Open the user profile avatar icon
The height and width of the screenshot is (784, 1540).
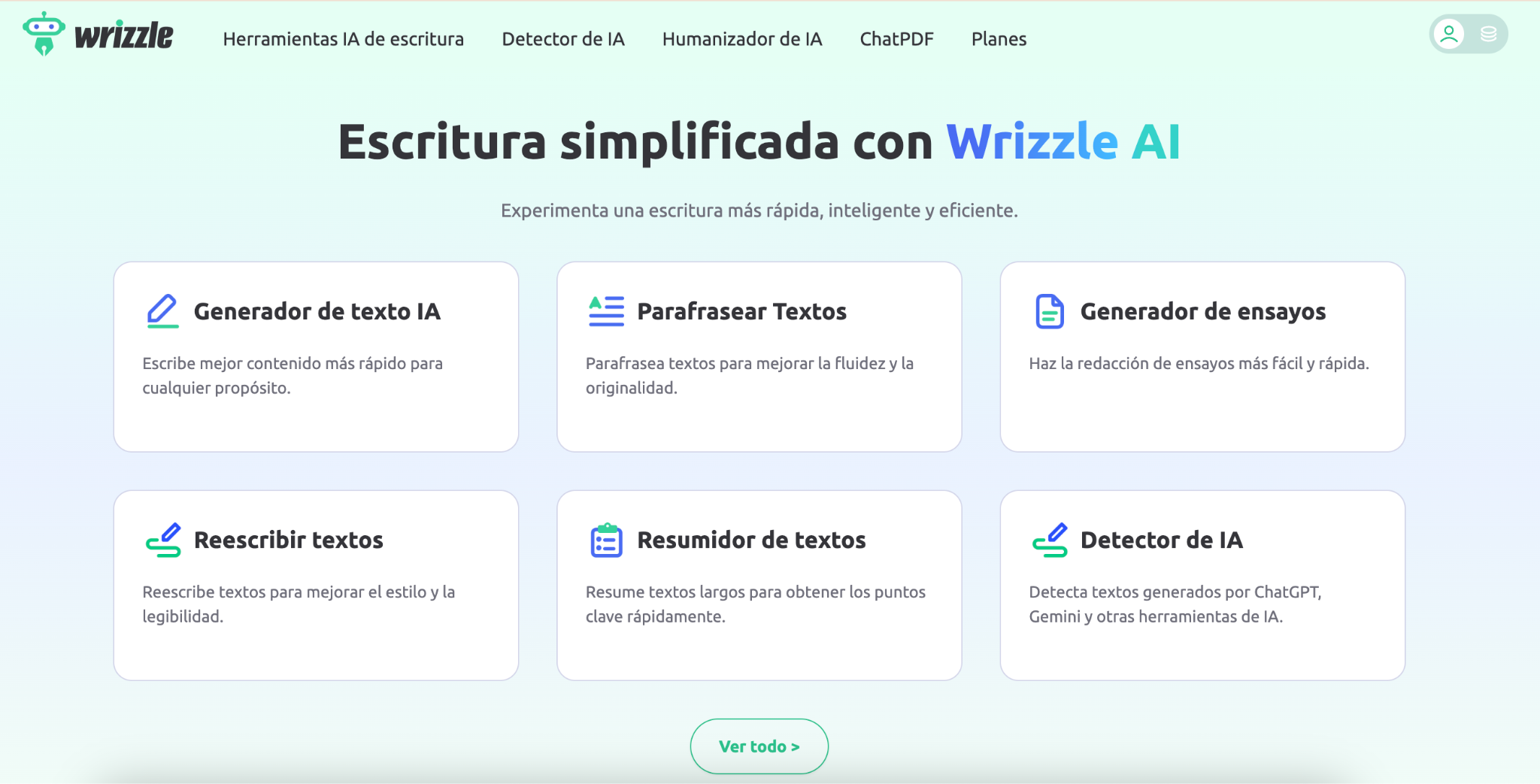coord(1449,34)
